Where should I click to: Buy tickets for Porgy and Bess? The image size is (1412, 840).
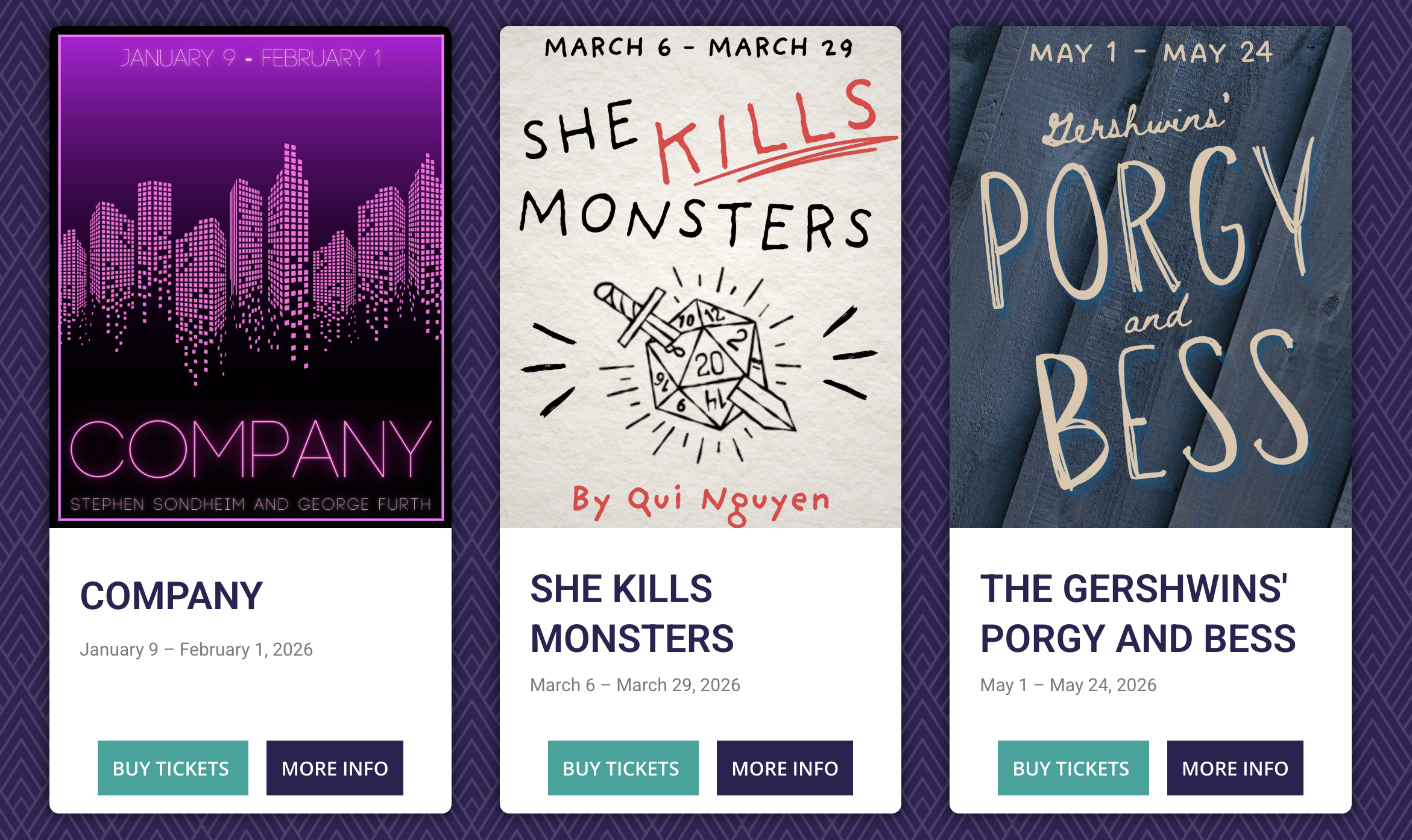[1073, 768]
